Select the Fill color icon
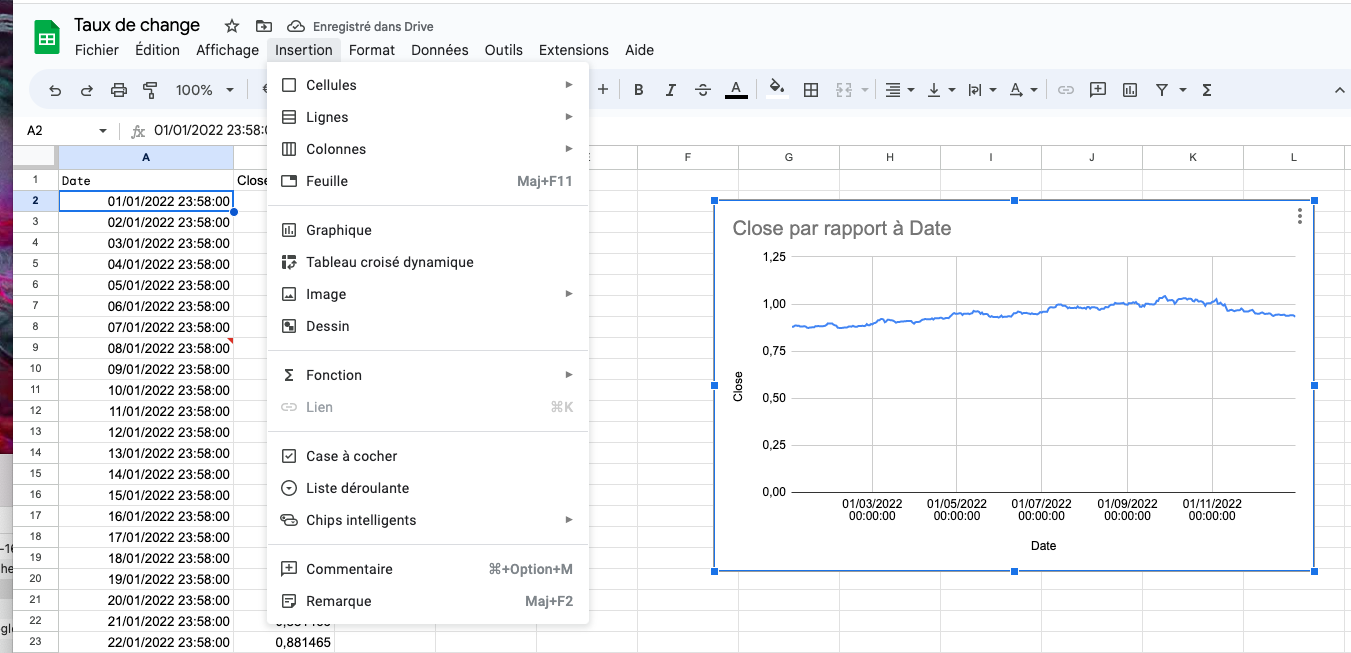Image resolution: width=1351 pixels, height=653 pixels. pos(778,89)
